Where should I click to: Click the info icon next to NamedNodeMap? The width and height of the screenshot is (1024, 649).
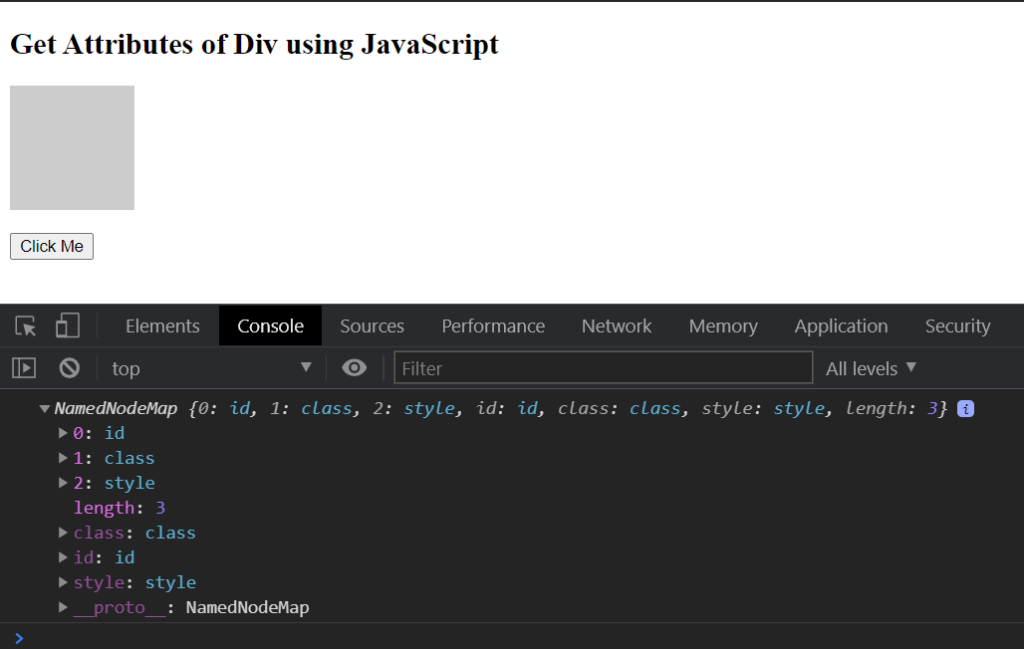tap(963, 408)
